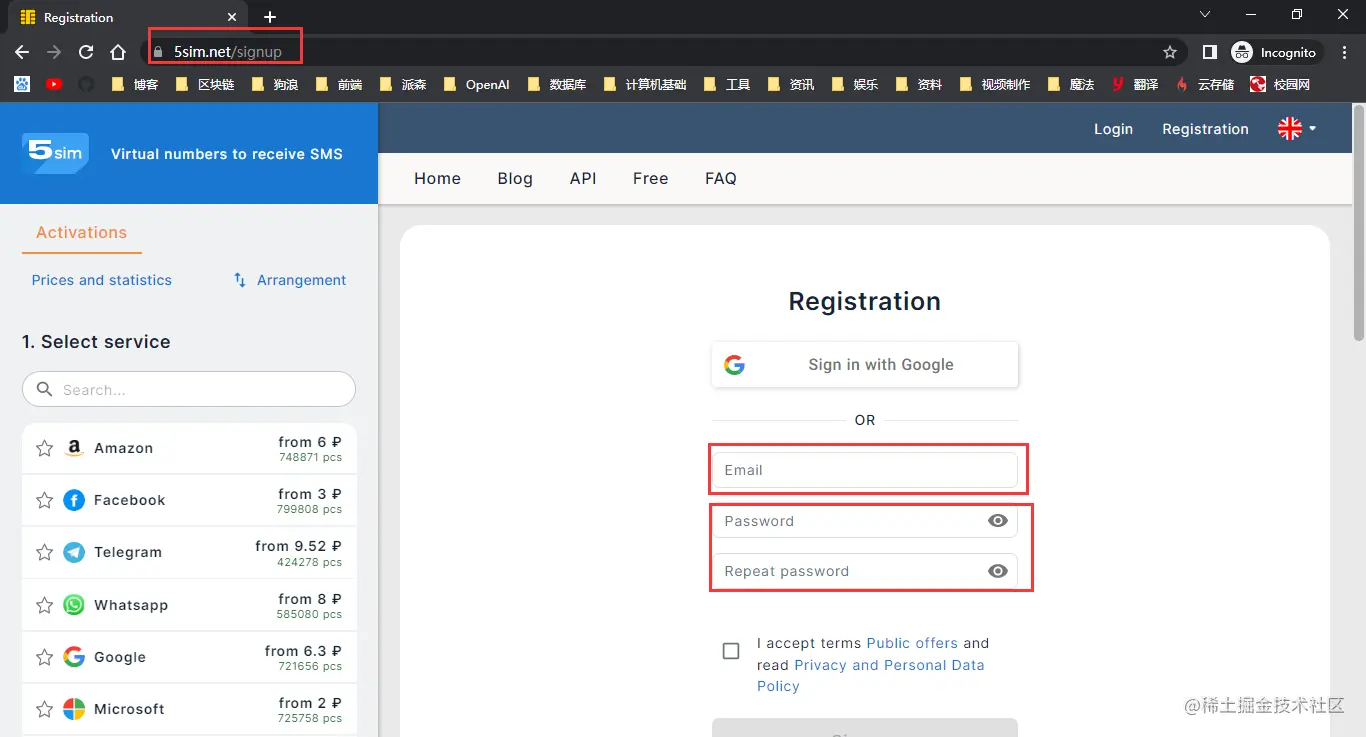Viewport: 1366px width, 737px height.
Task: Open the FAQ menu item
Action: click(721, 178)
